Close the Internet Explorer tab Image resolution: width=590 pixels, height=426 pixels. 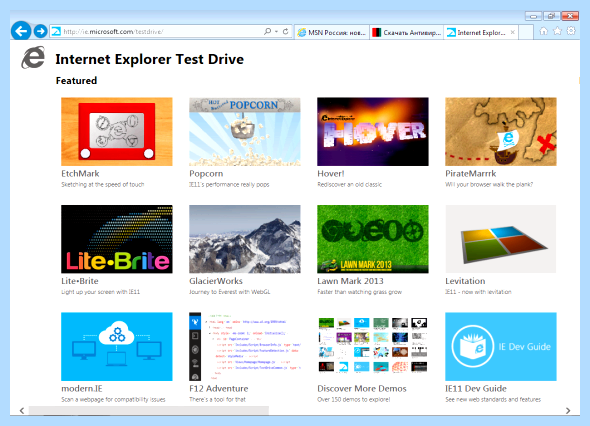coord(512,32)
